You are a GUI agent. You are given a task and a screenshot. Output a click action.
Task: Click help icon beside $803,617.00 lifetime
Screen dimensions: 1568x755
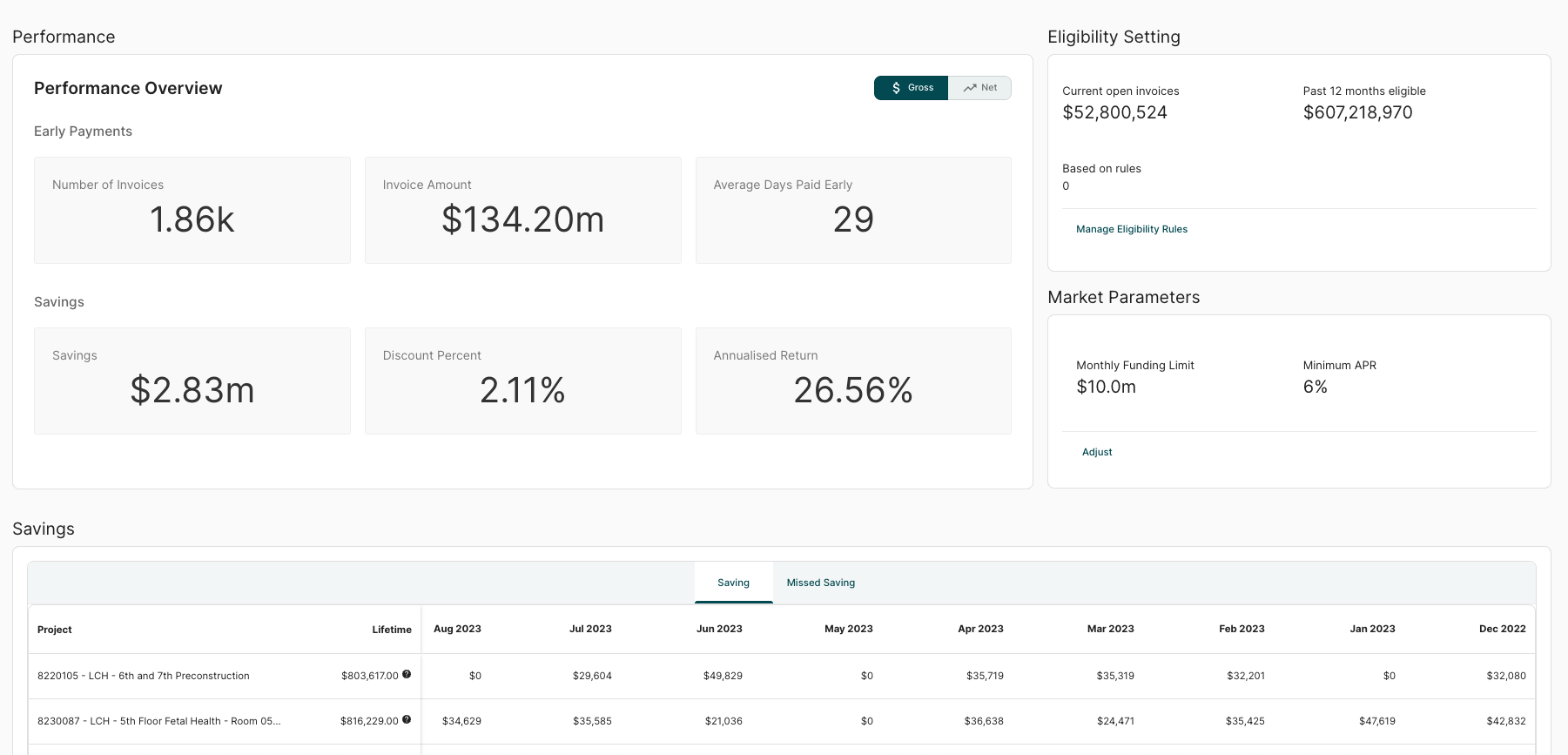click(407, 674)
